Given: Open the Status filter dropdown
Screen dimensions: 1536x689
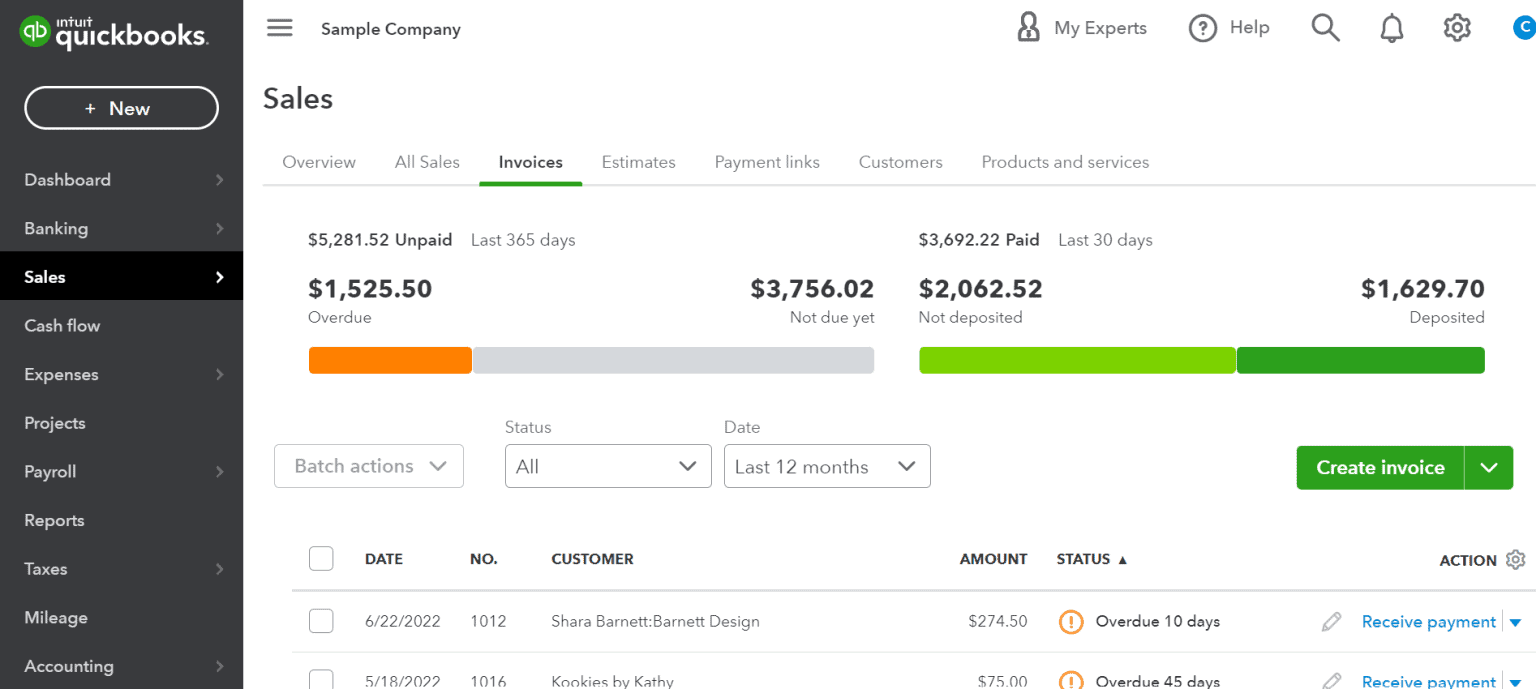Looking at the screenshot, I should 607,466.
